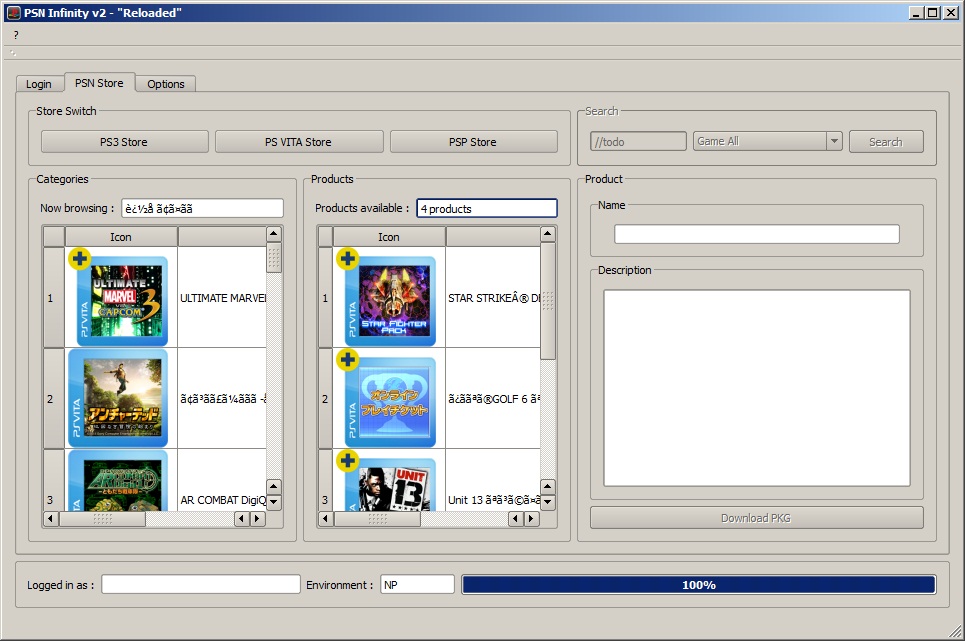This screenshot has height=641, width=965.
Task: Open the Star Fighter Pack product icon
Action: 390,301
